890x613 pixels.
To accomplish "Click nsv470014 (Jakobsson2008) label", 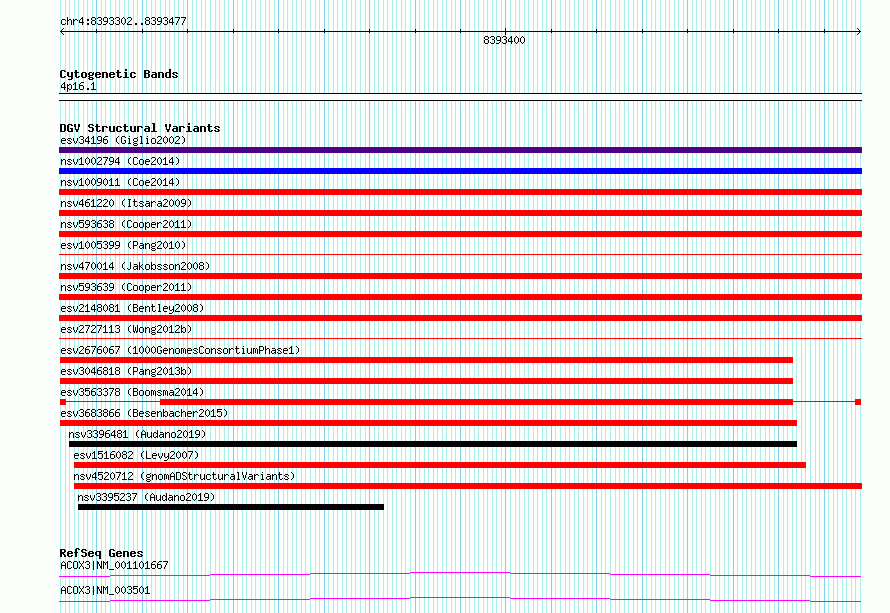I will pyautogui.click(x=135, y=266).
